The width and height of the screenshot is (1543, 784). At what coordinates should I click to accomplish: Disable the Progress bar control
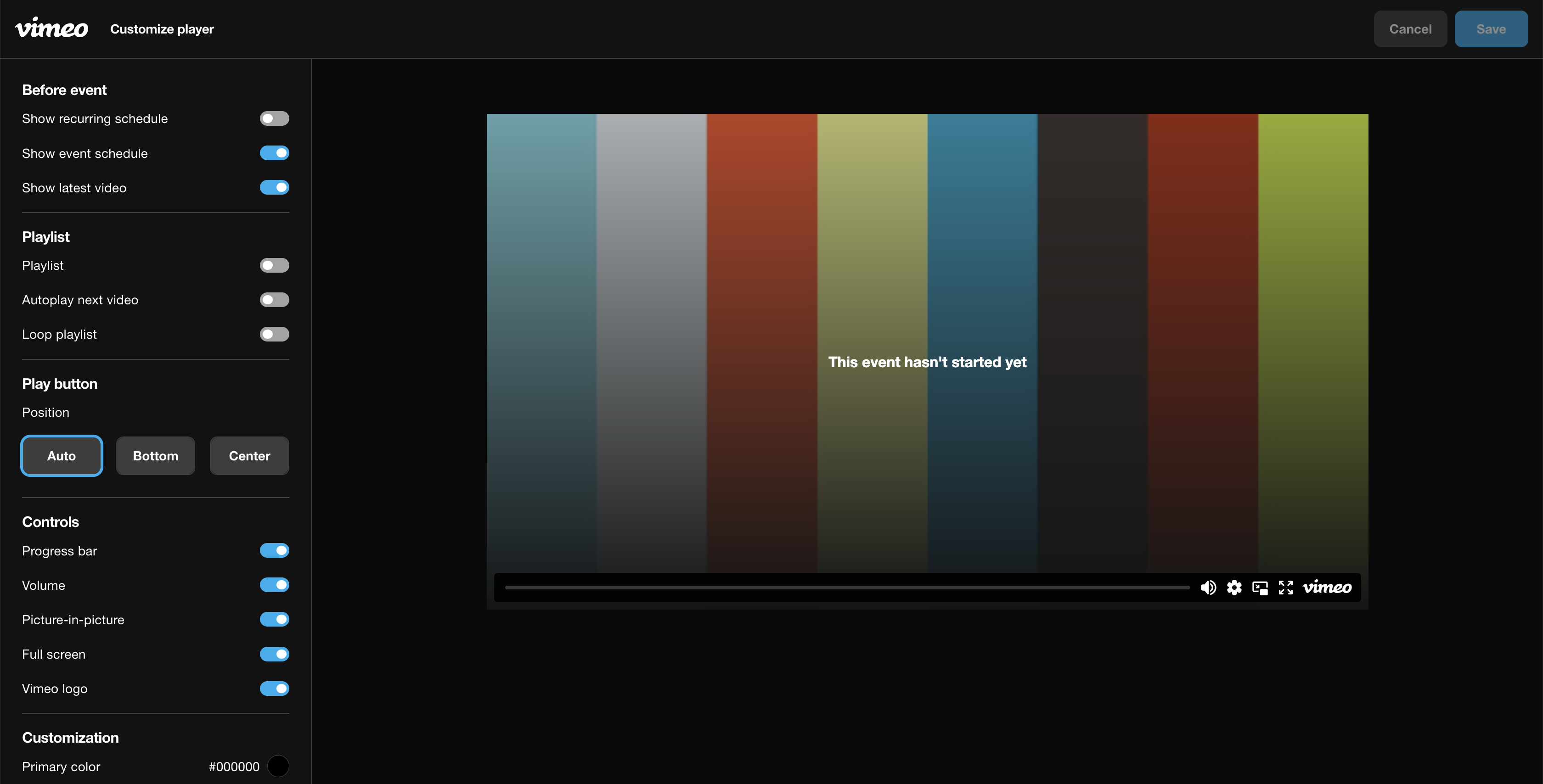click(274, 550)
